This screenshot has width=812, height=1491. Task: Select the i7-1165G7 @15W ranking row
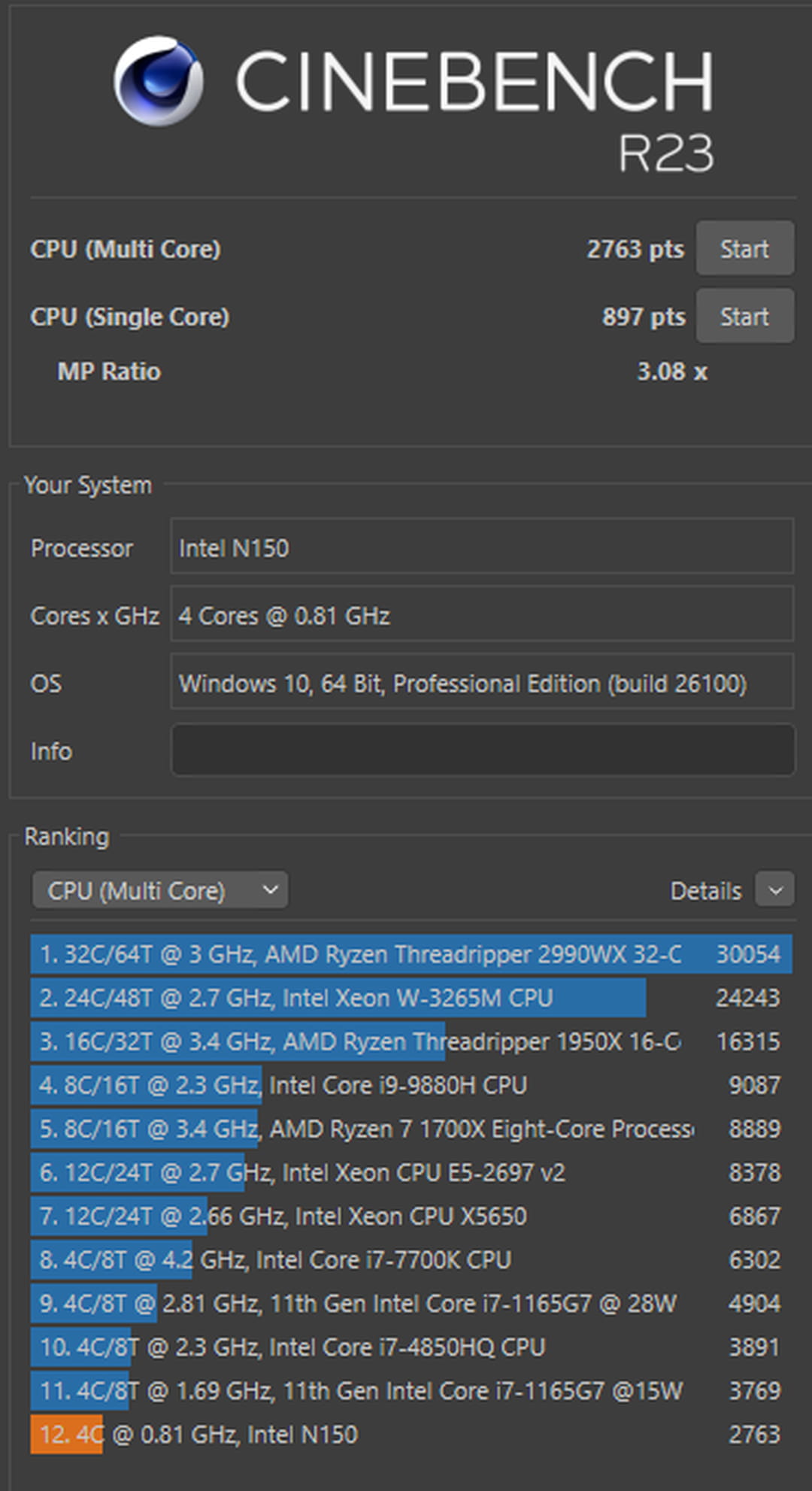pos(411,1390)
